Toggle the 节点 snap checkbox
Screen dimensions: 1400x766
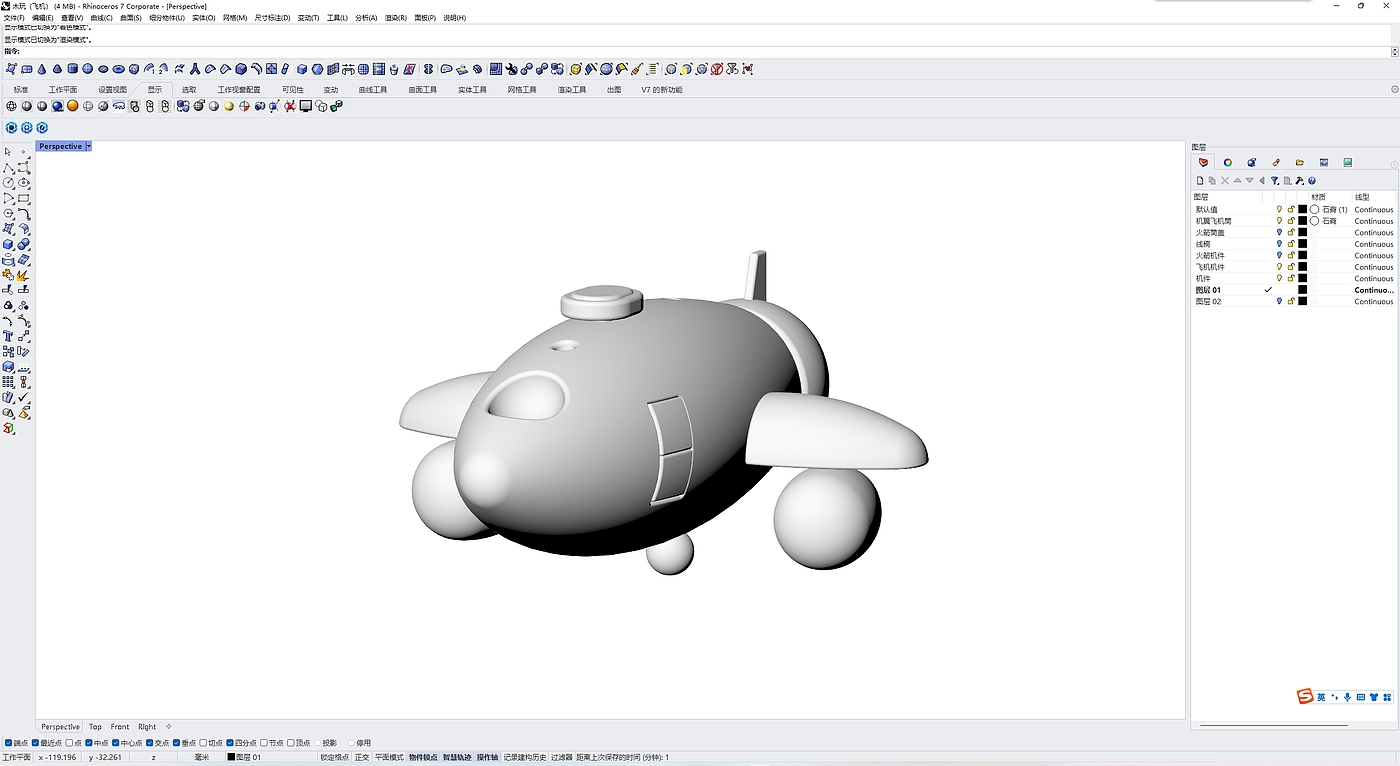264,743
